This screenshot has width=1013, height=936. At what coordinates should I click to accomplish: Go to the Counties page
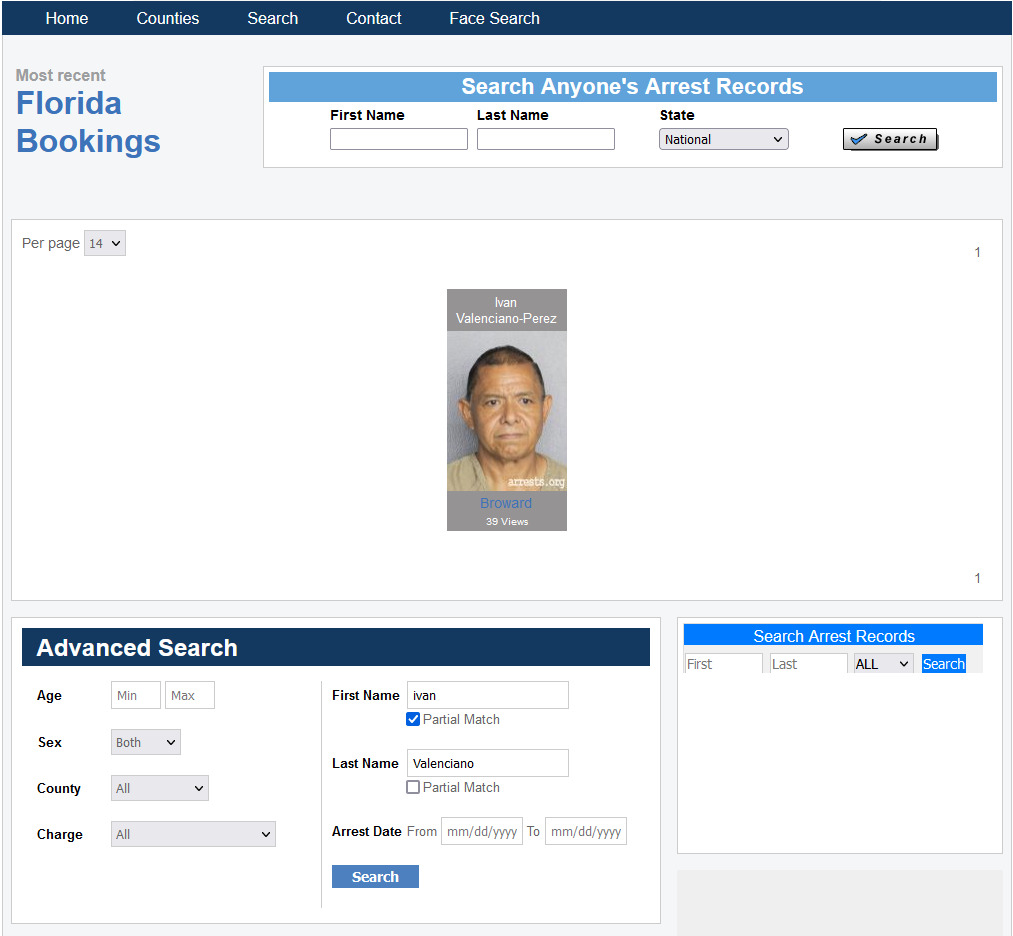pyautogui.click(x=167, y=18)
